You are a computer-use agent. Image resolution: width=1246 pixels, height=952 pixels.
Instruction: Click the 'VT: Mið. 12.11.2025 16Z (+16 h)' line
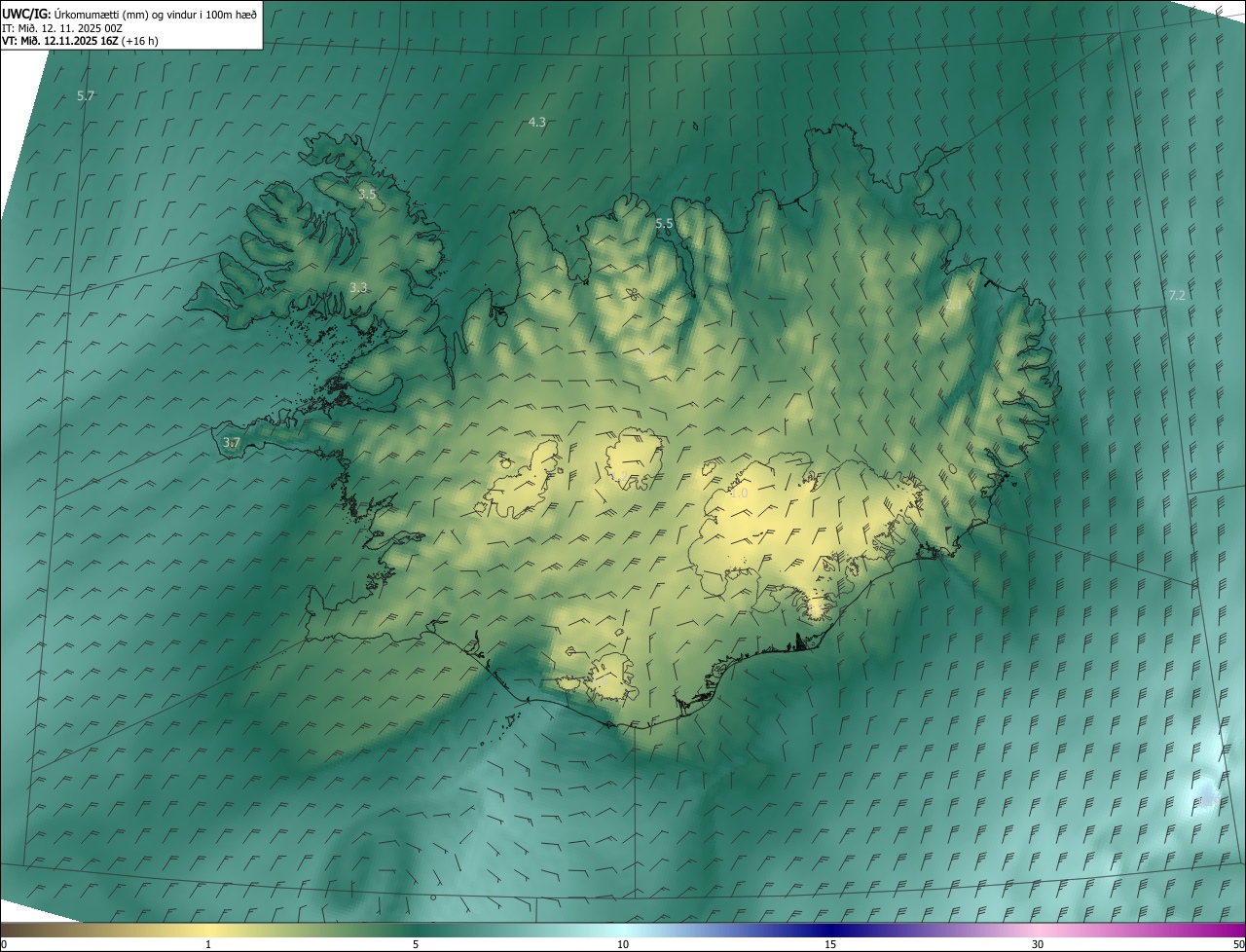(80, 41)
